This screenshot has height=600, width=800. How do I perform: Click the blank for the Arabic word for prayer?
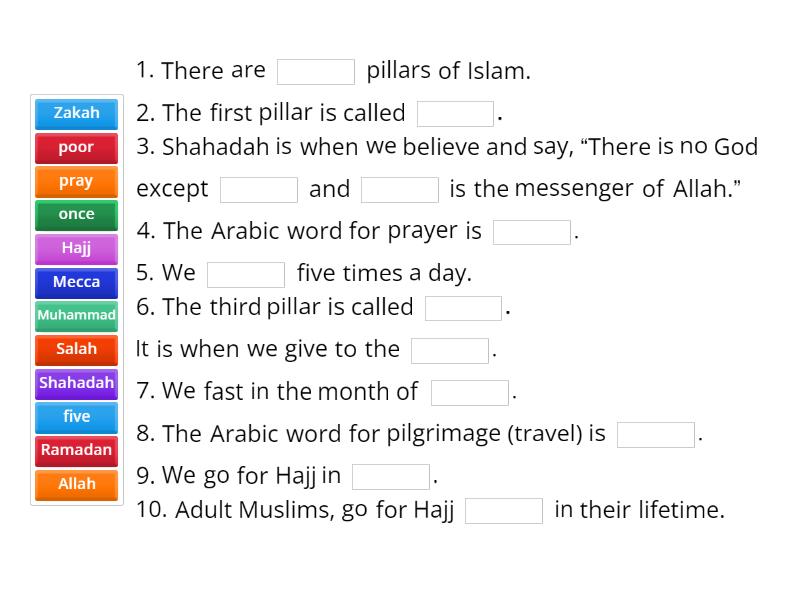[532, 230]
